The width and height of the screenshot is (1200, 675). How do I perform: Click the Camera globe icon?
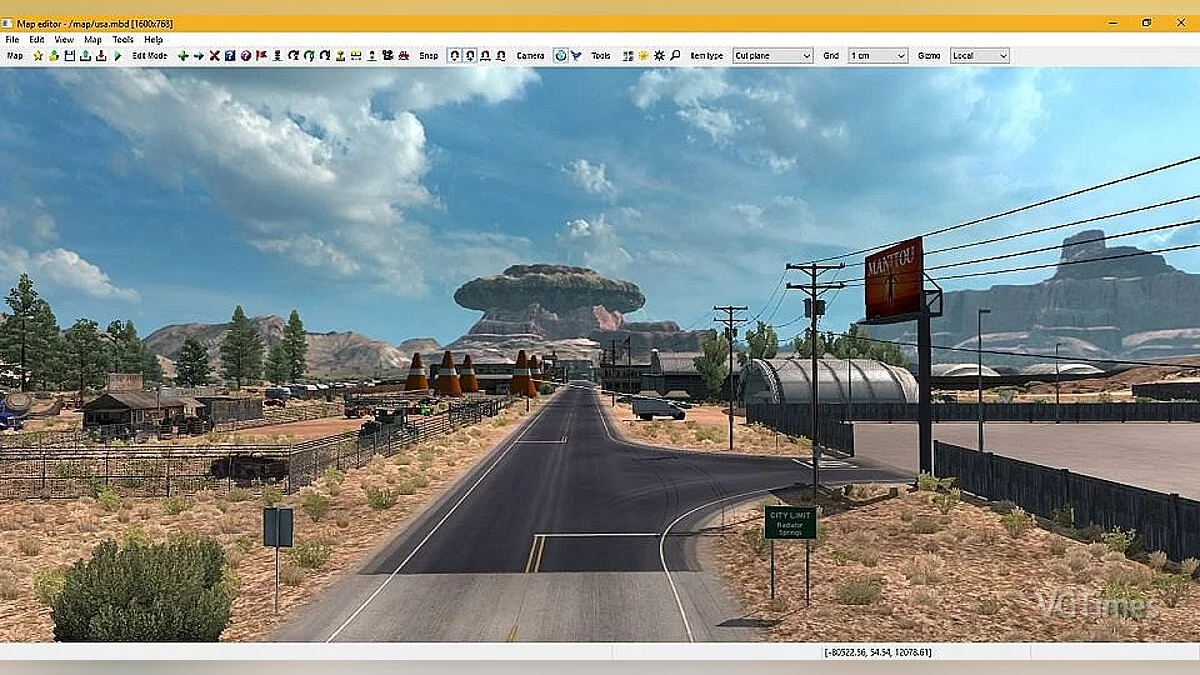pyautogui.click(x=560, y=55)
